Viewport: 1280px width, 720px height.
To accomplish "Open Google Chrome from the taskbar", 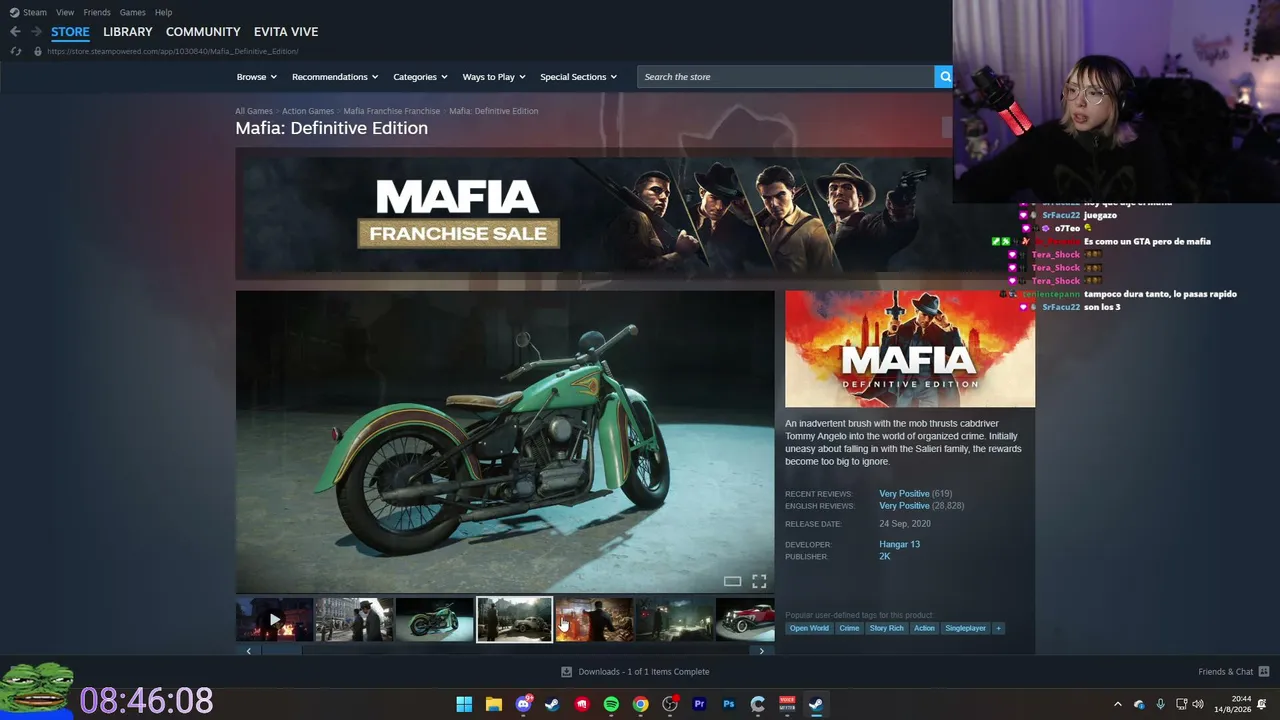I will [x=640, y=704].
